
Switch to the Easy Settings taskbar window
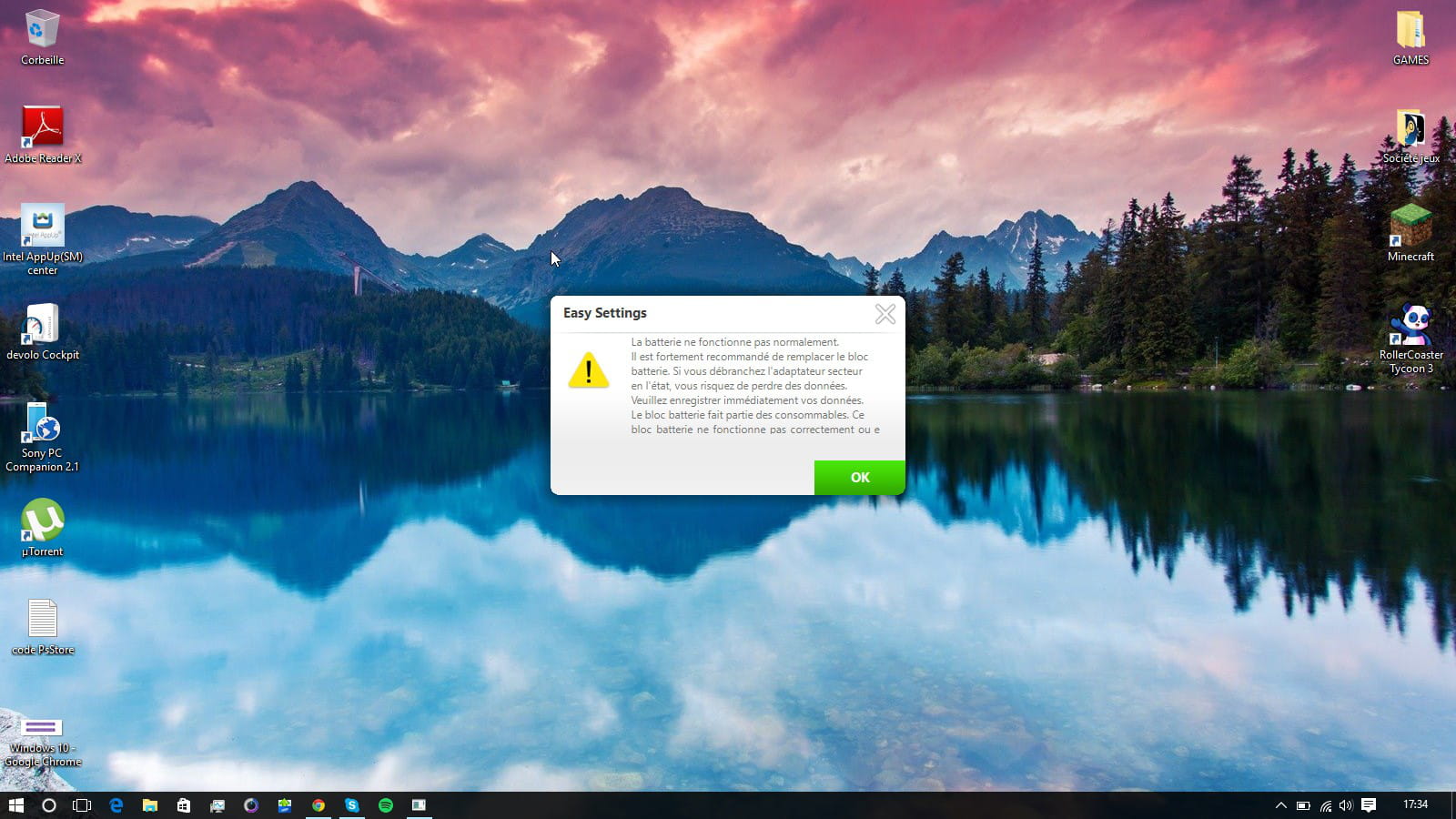pyautogui.click(x=419, y=805)
